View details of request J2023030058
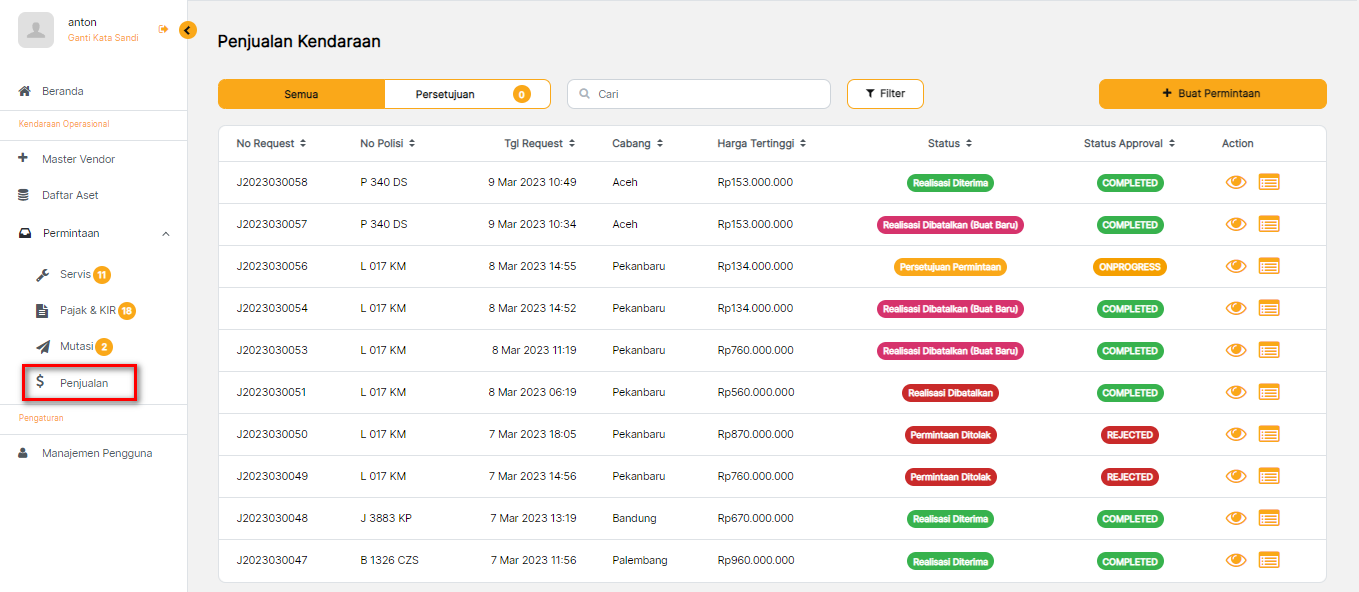The image size is (1359, 592). 1236,182
